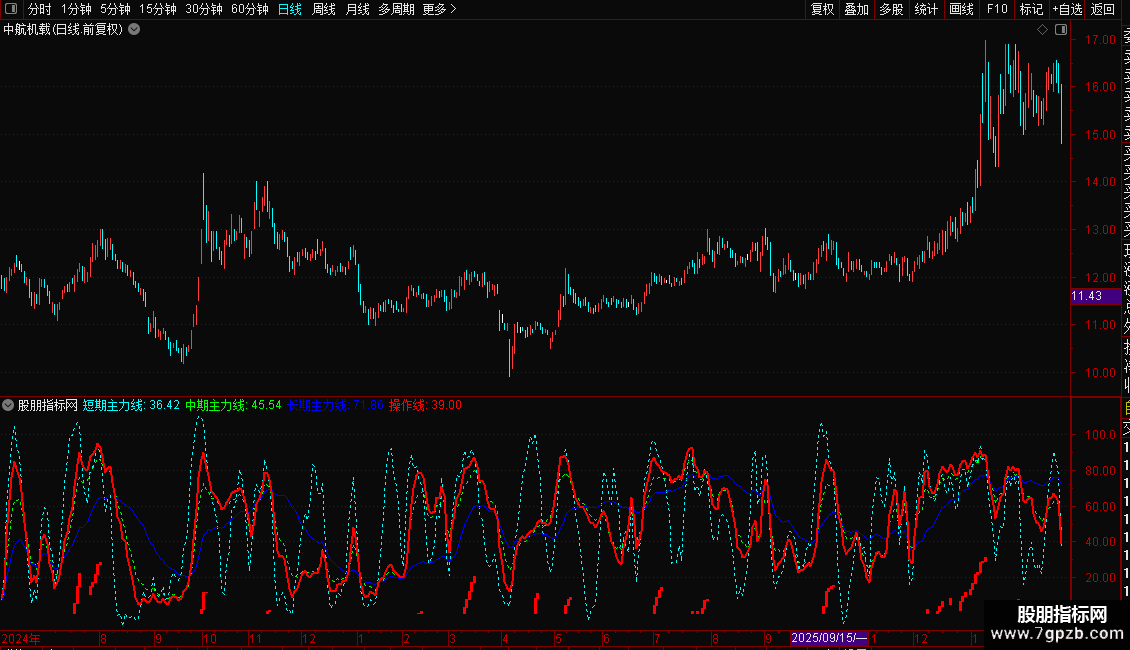Open the 画线 drawing tools
The height and width of the screenshot is (650, 1130).
click(961, 9)
